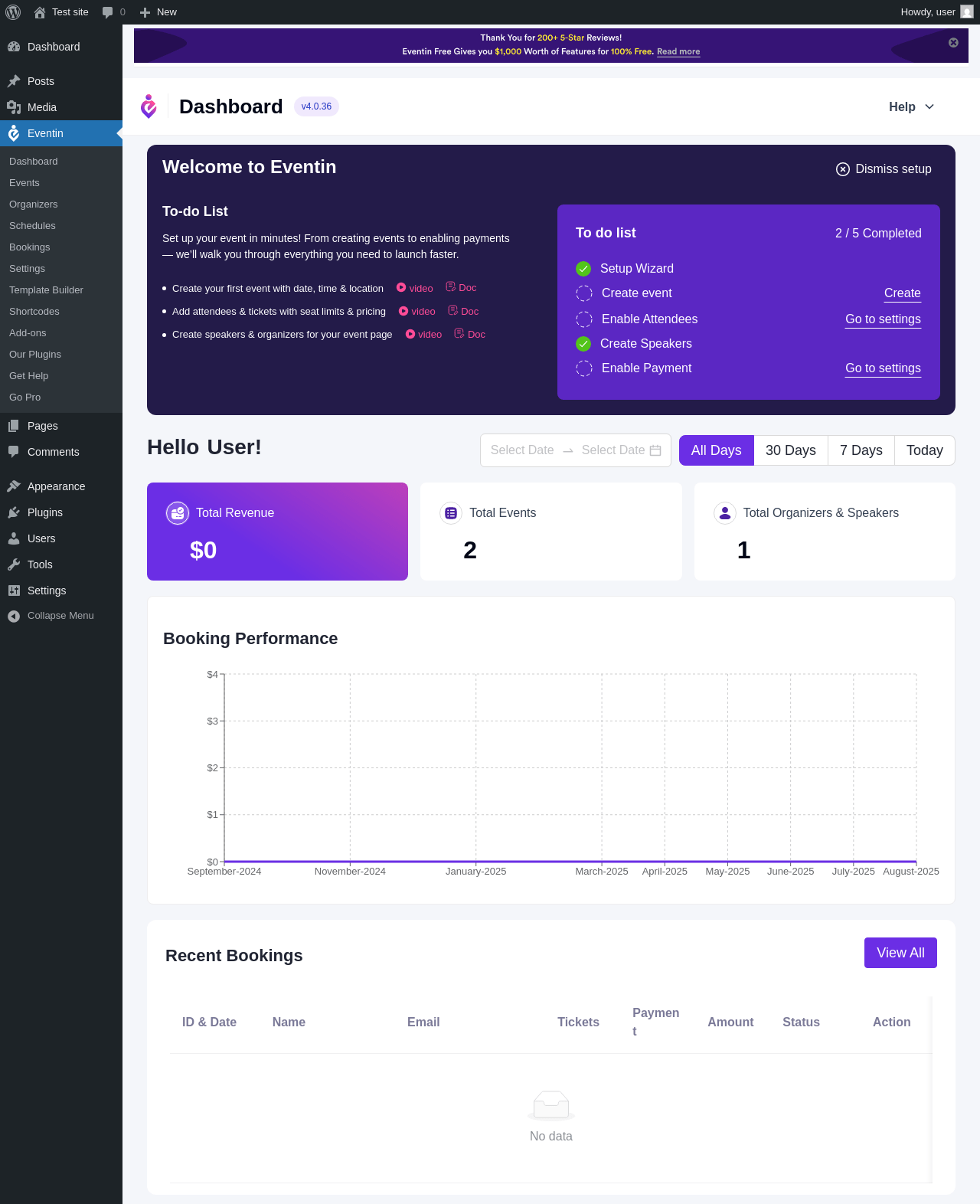Open WordPress Settings in sidebar
Viewport: 980px width, 1204px height.
point(61,591)
